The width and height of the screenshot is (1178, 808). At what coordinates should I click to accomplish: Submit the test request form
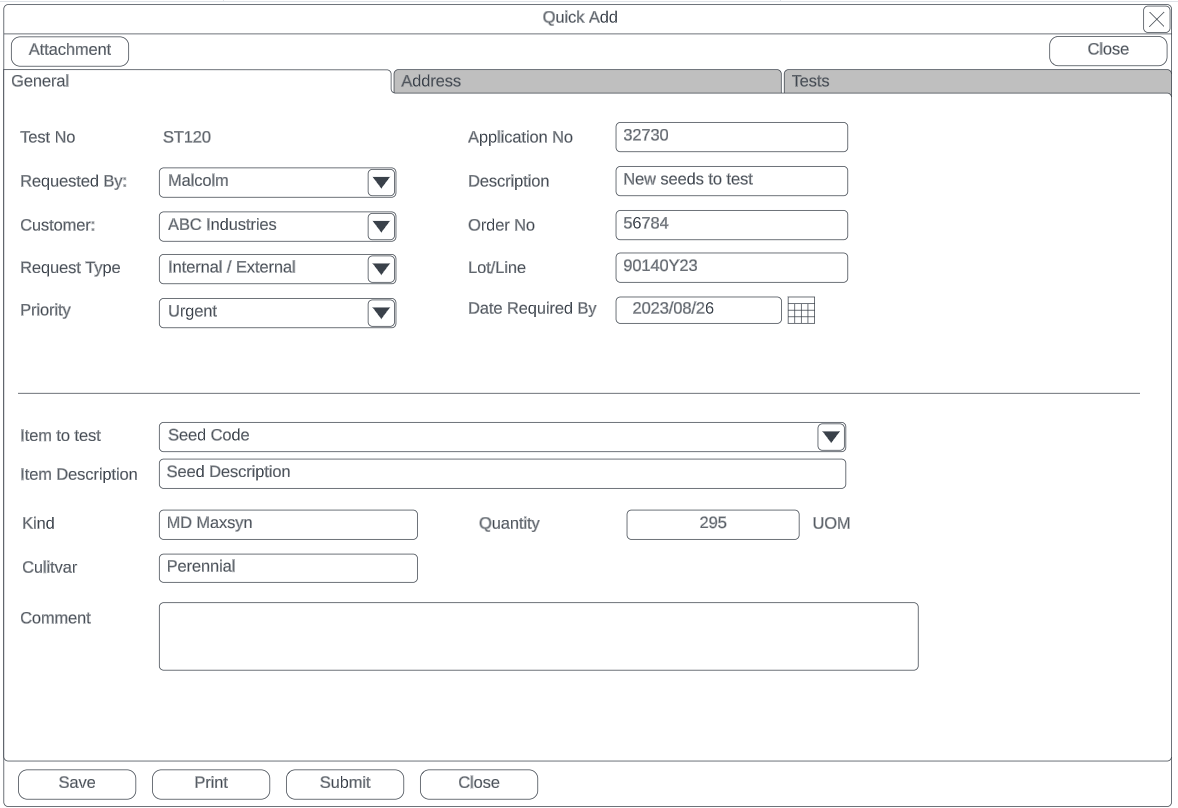point(345,783)
